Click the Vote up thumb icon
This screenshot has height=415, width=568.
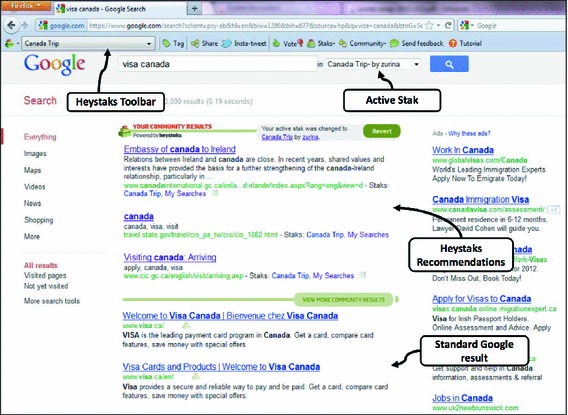tap(277, 43)
